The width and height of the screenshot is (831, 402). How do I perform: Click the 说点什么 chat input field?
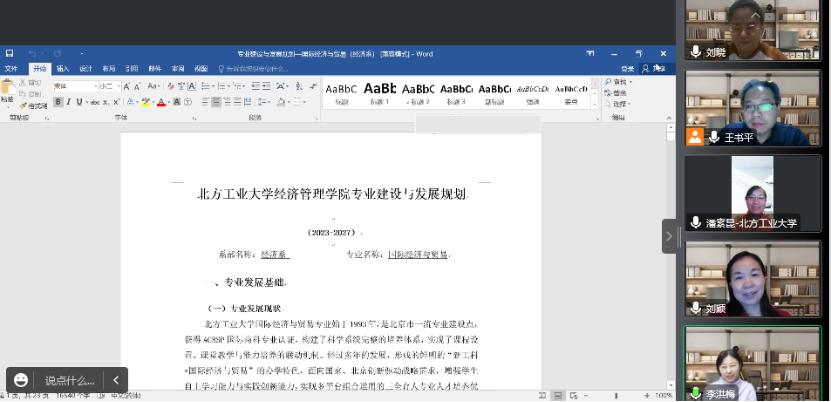click(x=69, y=380)
